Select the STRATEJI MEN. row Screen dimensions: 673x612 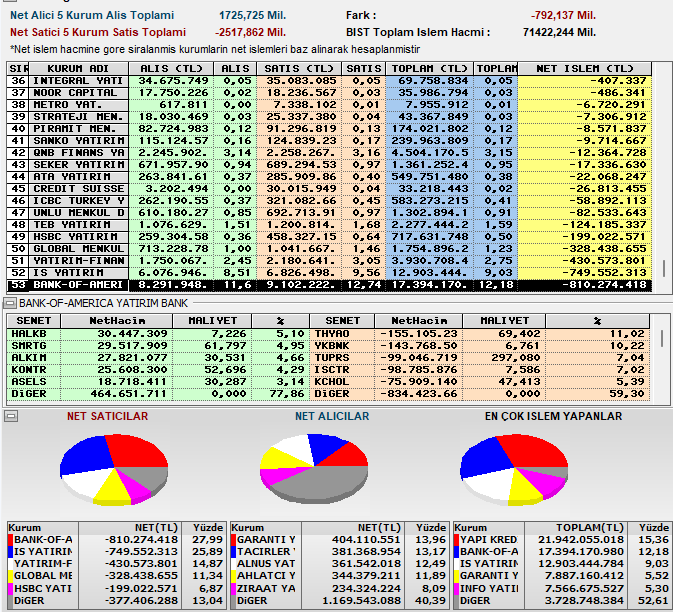[329, 117]
